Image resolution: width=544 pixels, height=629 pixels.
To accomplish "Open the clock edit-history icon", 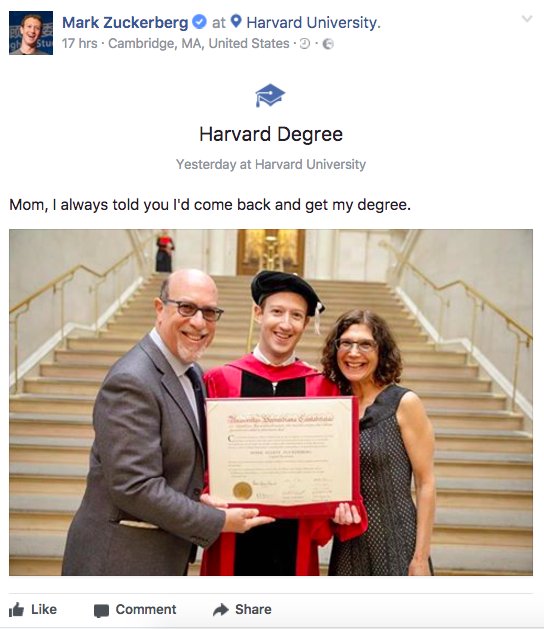I will coord(305,44).
